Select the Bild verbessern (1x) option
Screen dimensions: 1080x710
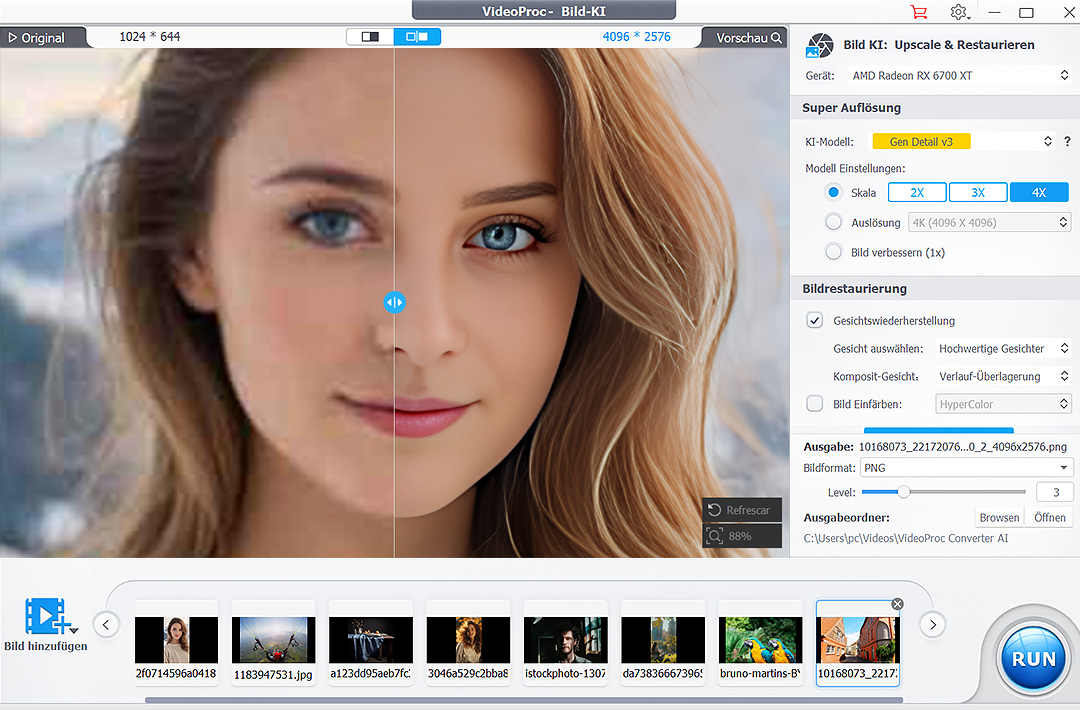click(x=833, y=253)
